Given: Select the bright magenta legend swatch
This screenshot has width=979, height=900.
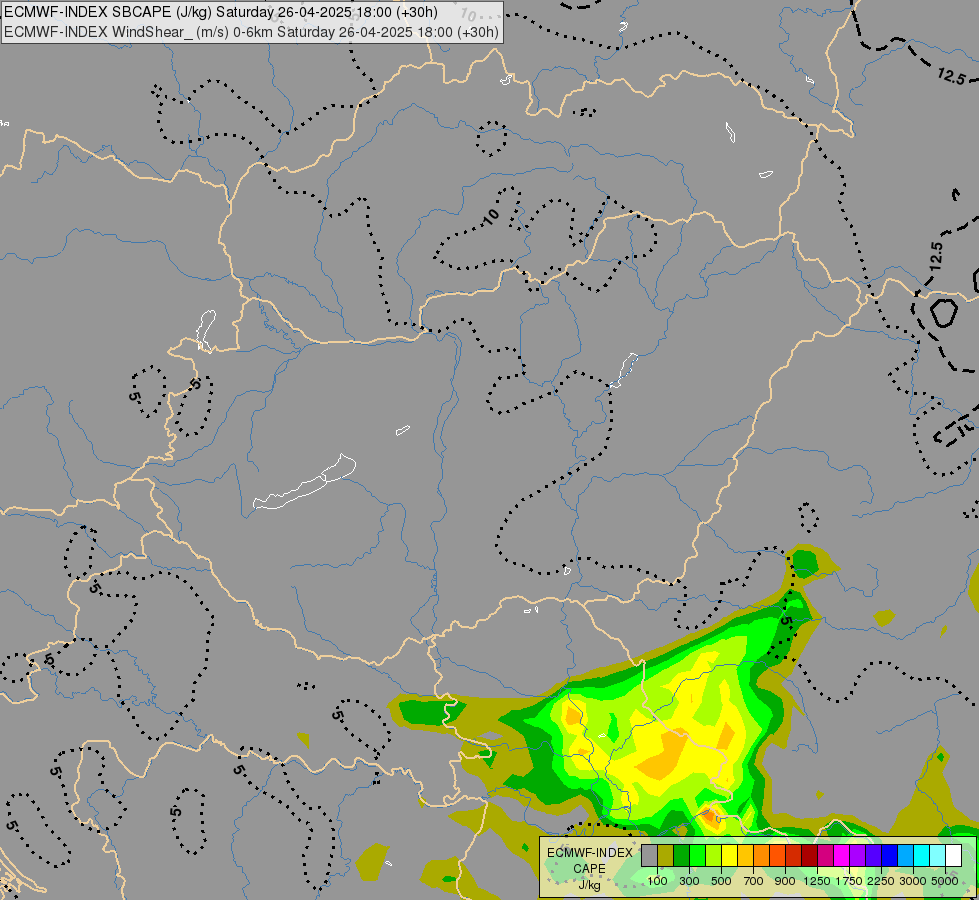Looking at the screenshot, I should [x=841, y=855].
